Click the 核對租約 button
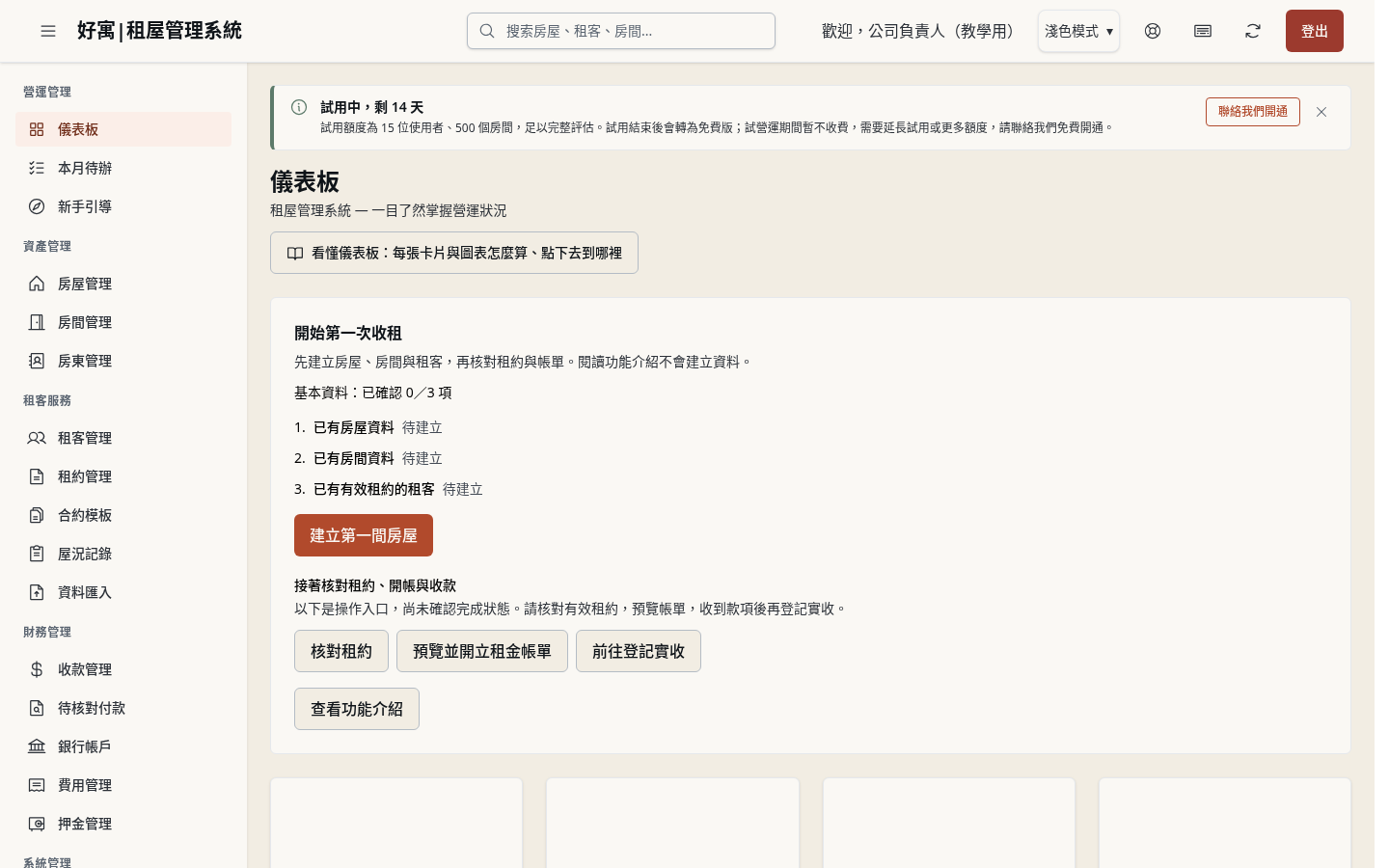 (341, 651)
